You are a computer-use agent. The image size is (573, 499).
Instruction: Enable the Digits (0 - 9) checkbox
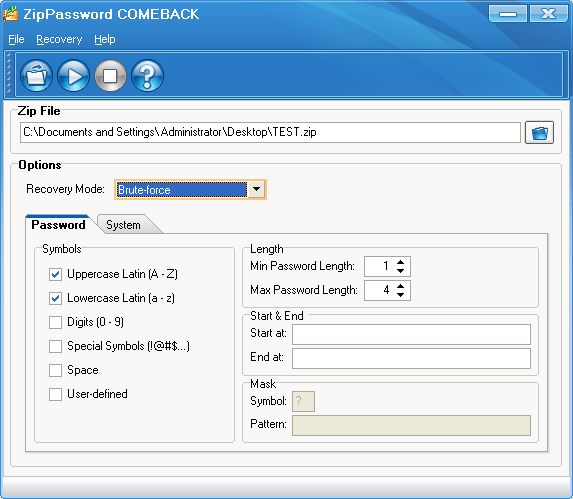click(55, 323)
